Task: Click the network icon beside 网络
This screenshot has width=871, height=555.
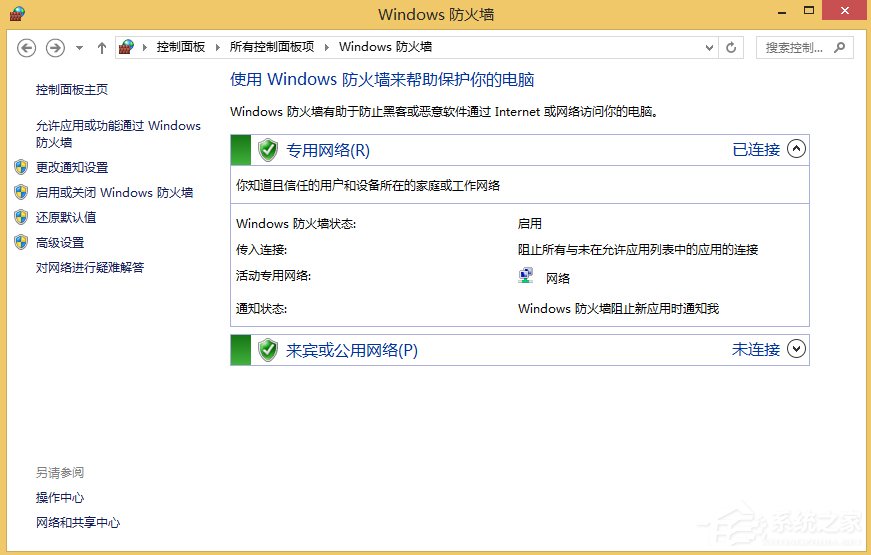Action: 525,276
